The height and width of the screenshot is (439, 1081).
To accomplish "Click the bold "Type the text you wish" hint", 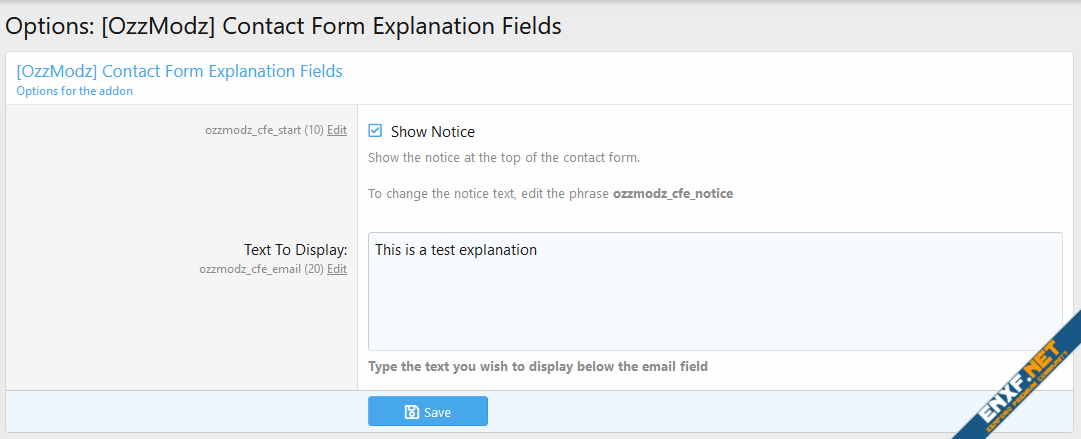I will pyautogui.click(x=537, y=367).
